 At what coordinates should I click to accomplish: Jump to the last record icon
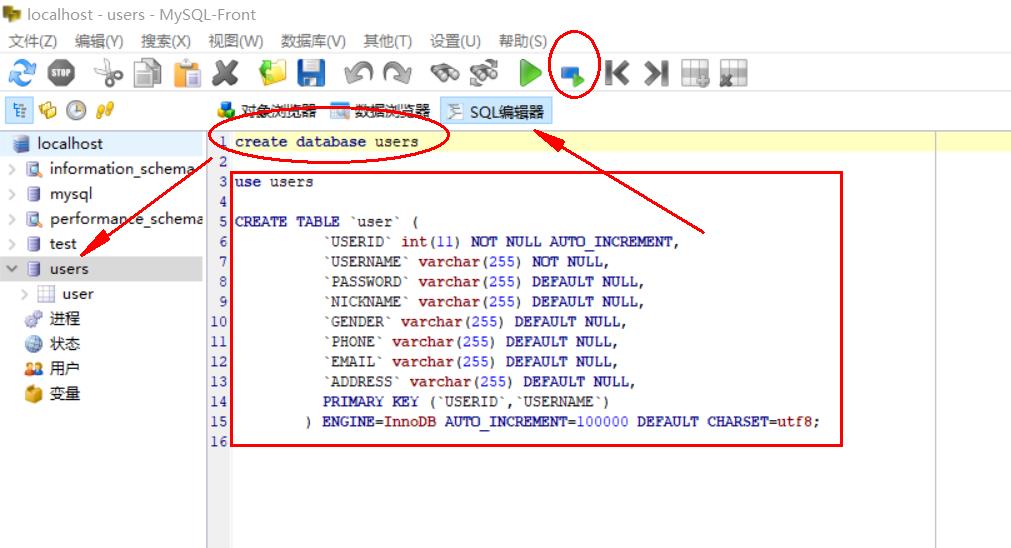pyautogui.click(x=656, y=73)
